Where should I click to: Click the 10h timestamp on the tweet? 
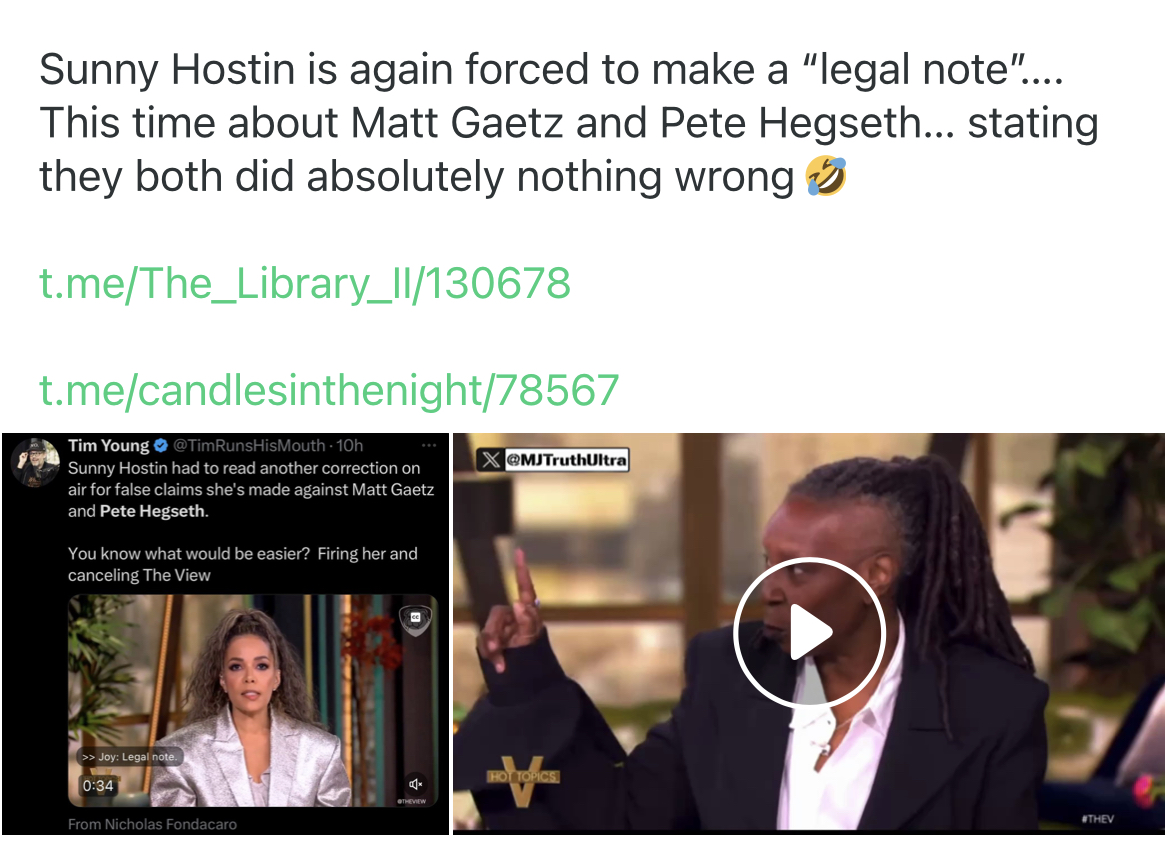click(x=349, y=446)
